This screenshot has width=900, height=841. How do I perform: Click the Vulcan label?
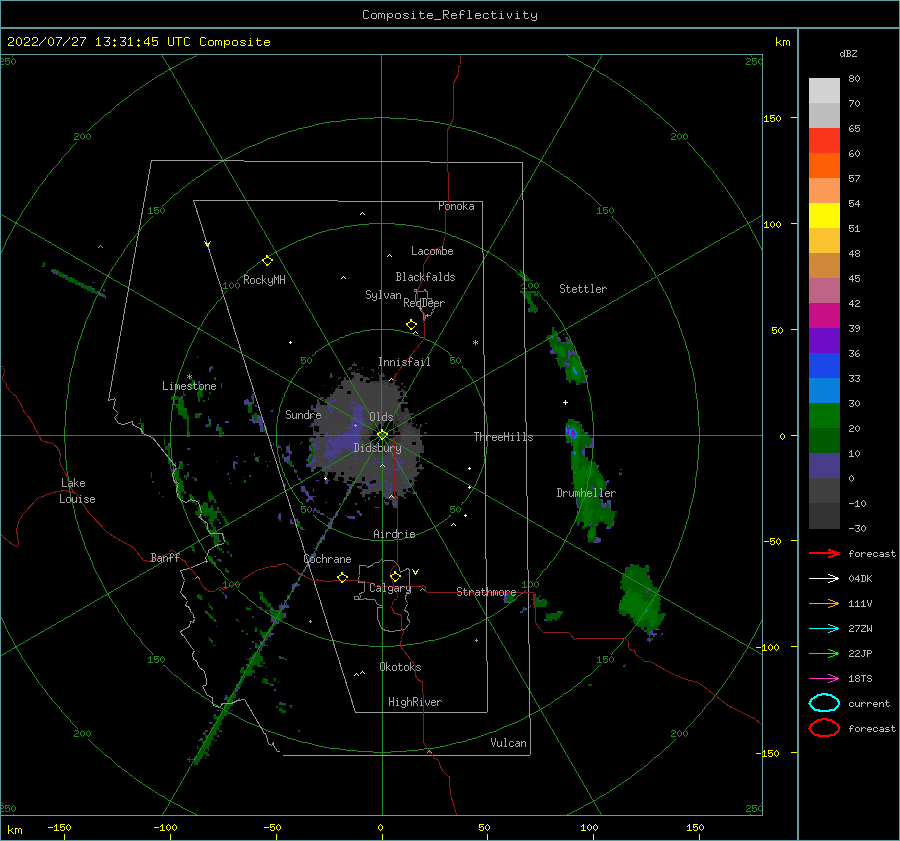click(508, 743)
